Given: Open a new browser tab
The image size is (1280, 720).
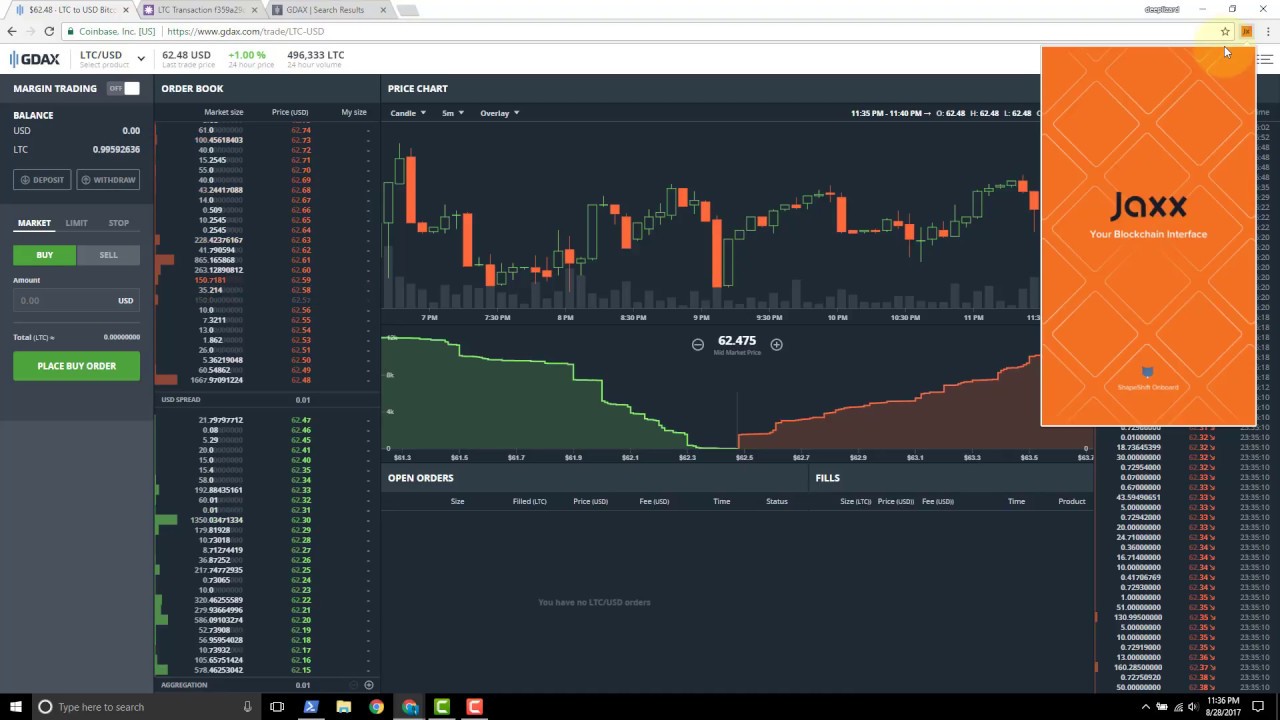Looking at the screenshot, I should (407, 10).
